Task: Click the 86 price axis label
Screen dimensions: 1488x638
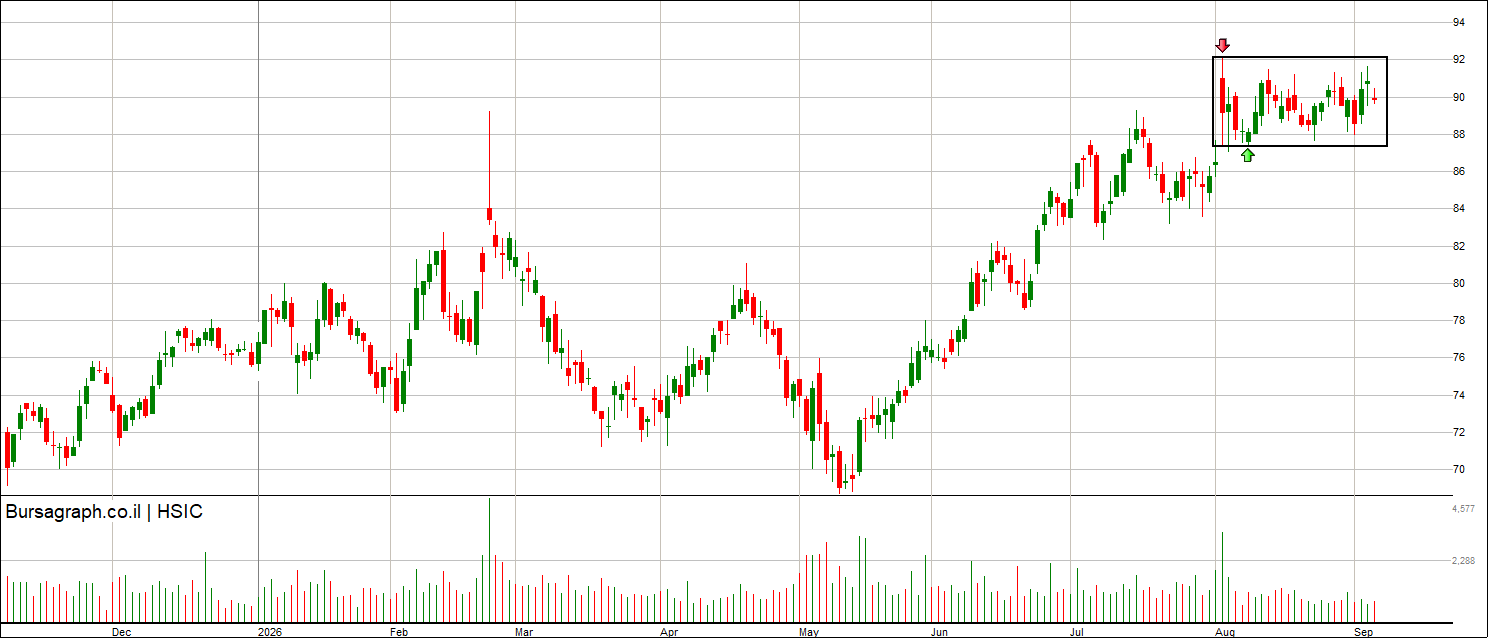Action: (x=1459, y=172)
